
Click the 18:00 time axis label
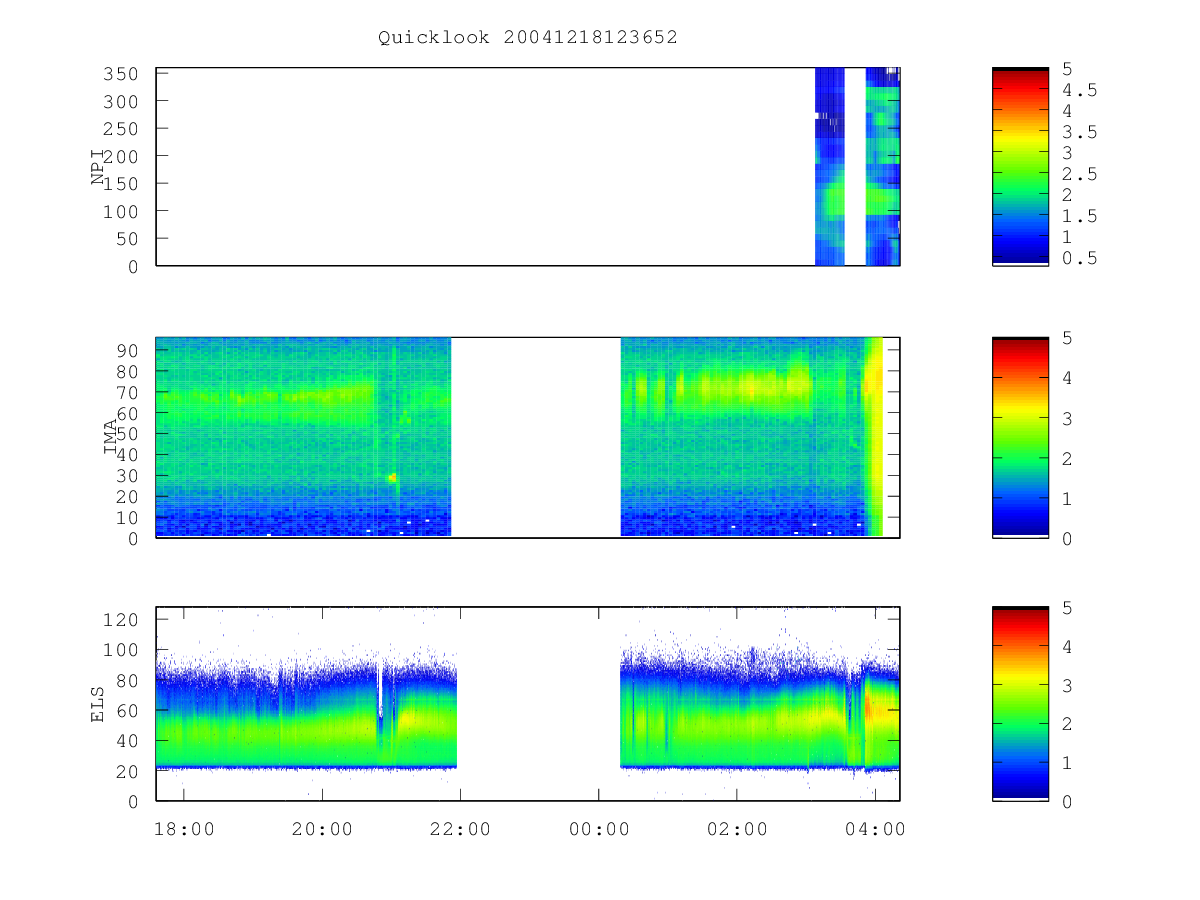click(184, 829)
